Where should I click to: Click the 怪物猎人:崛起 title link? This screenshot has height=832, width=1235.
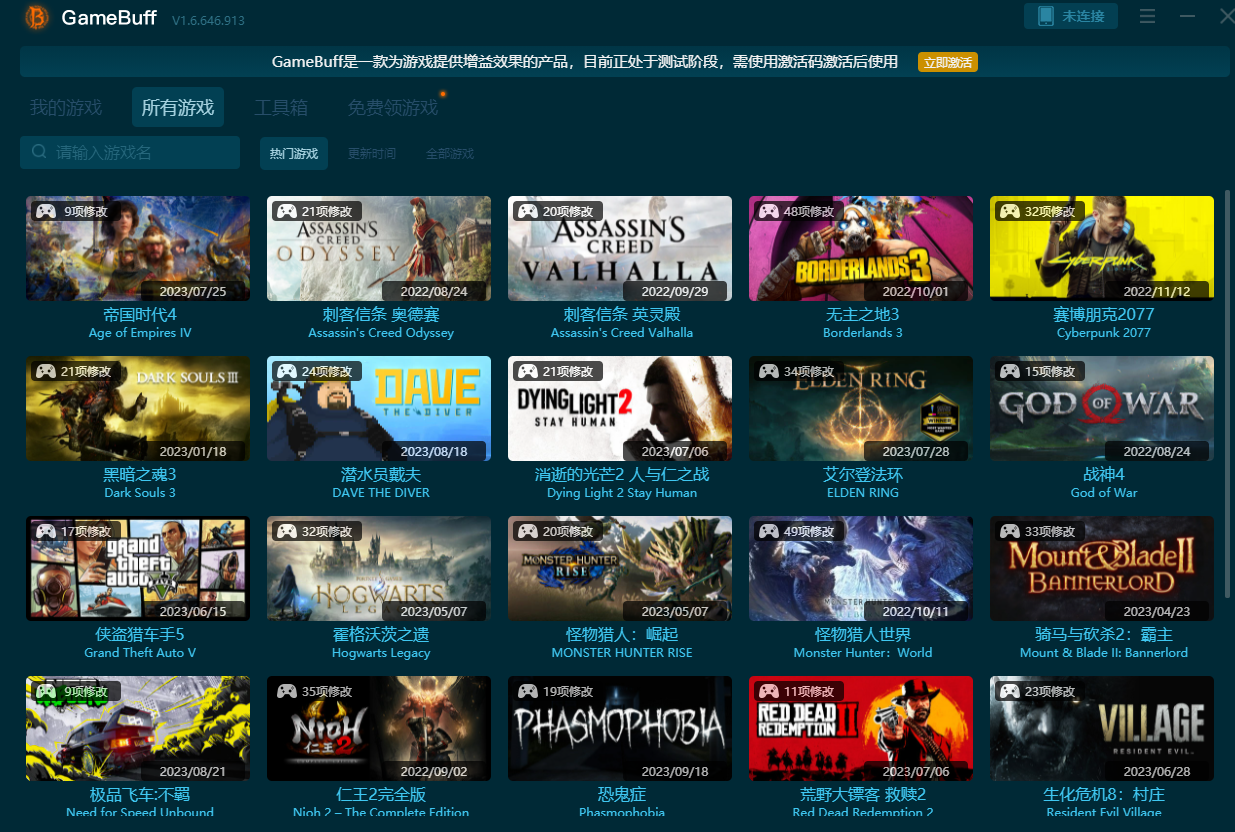[622, 634]
